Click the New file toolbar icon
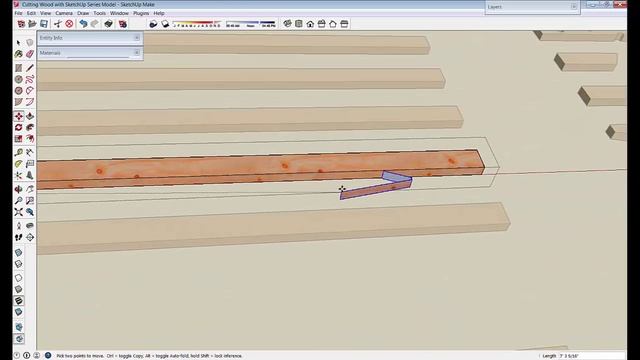640x360 pixels. (21, 24)
